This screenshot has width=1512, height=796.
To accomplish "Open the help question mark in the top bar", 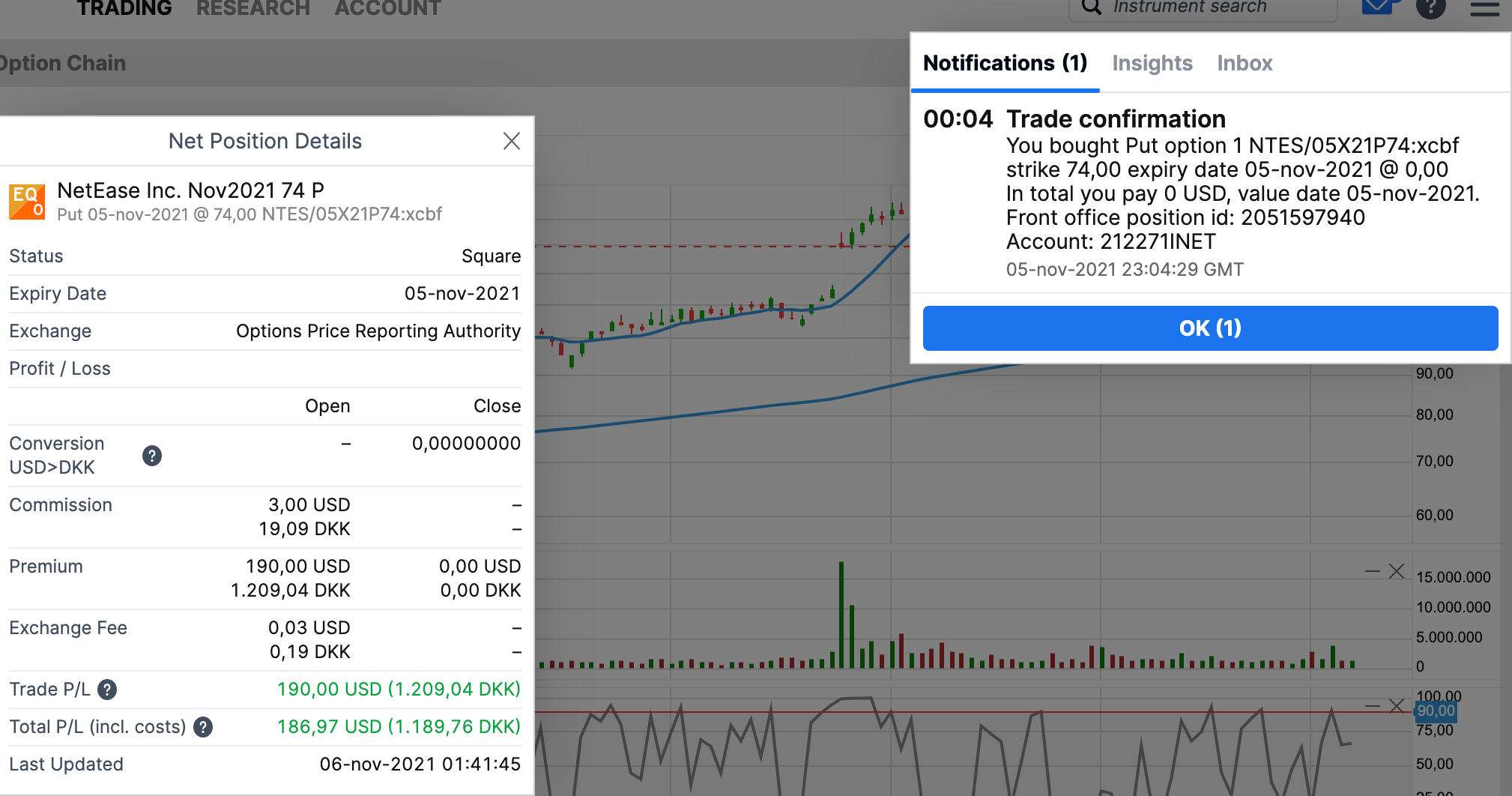I will point(1430,7).
